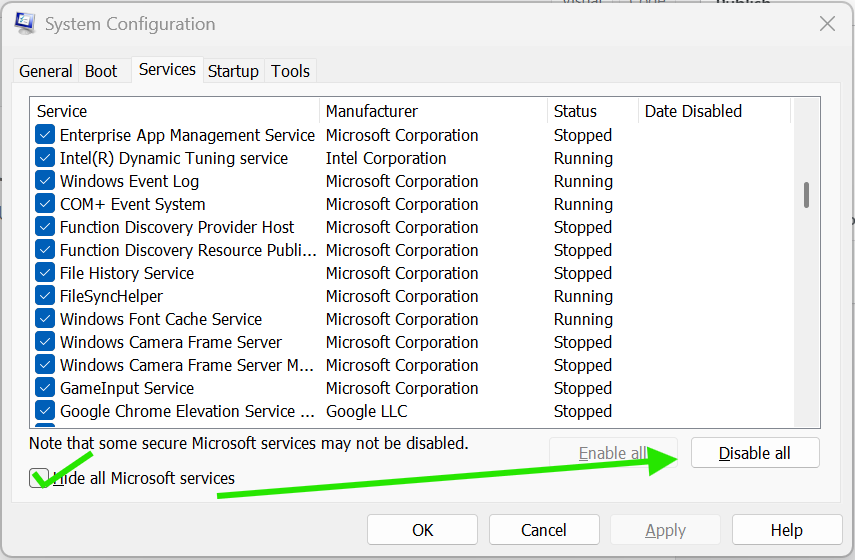Go to the Startup tab
The width and height of the screenshot is (855, 560).
233,71
